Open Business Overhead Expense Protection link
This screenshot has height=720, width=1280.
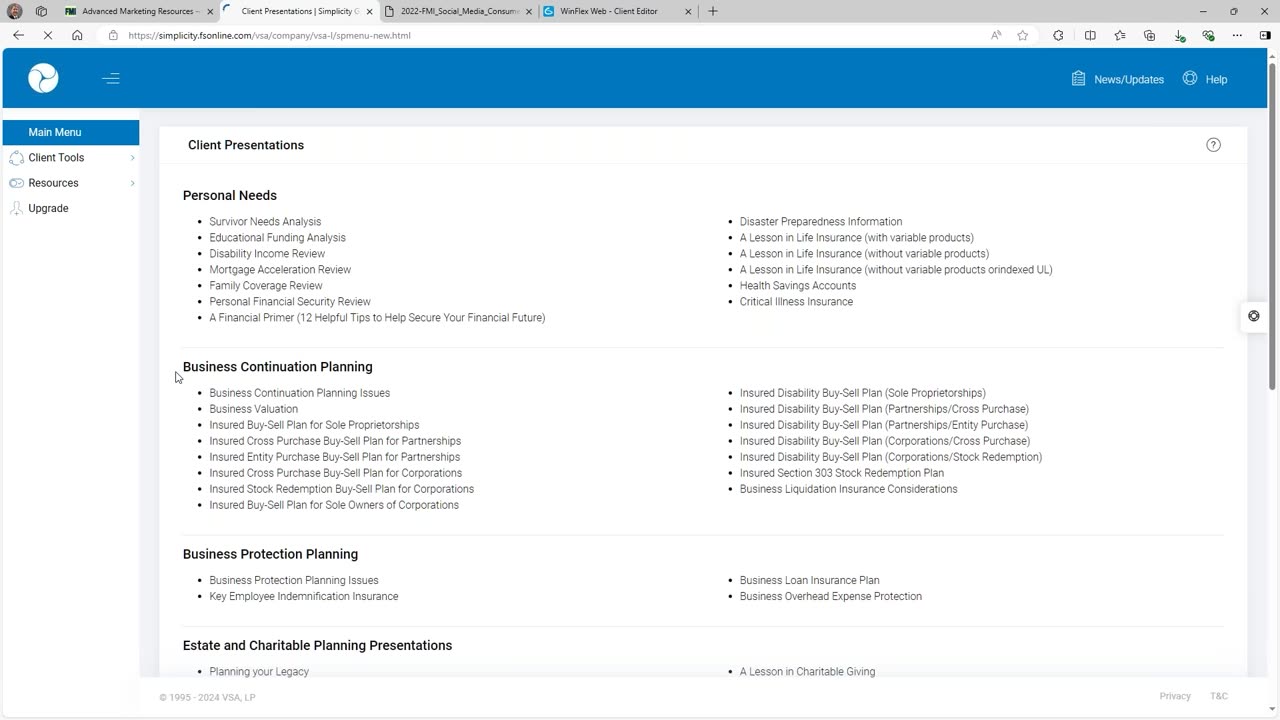tap(830, 596)
